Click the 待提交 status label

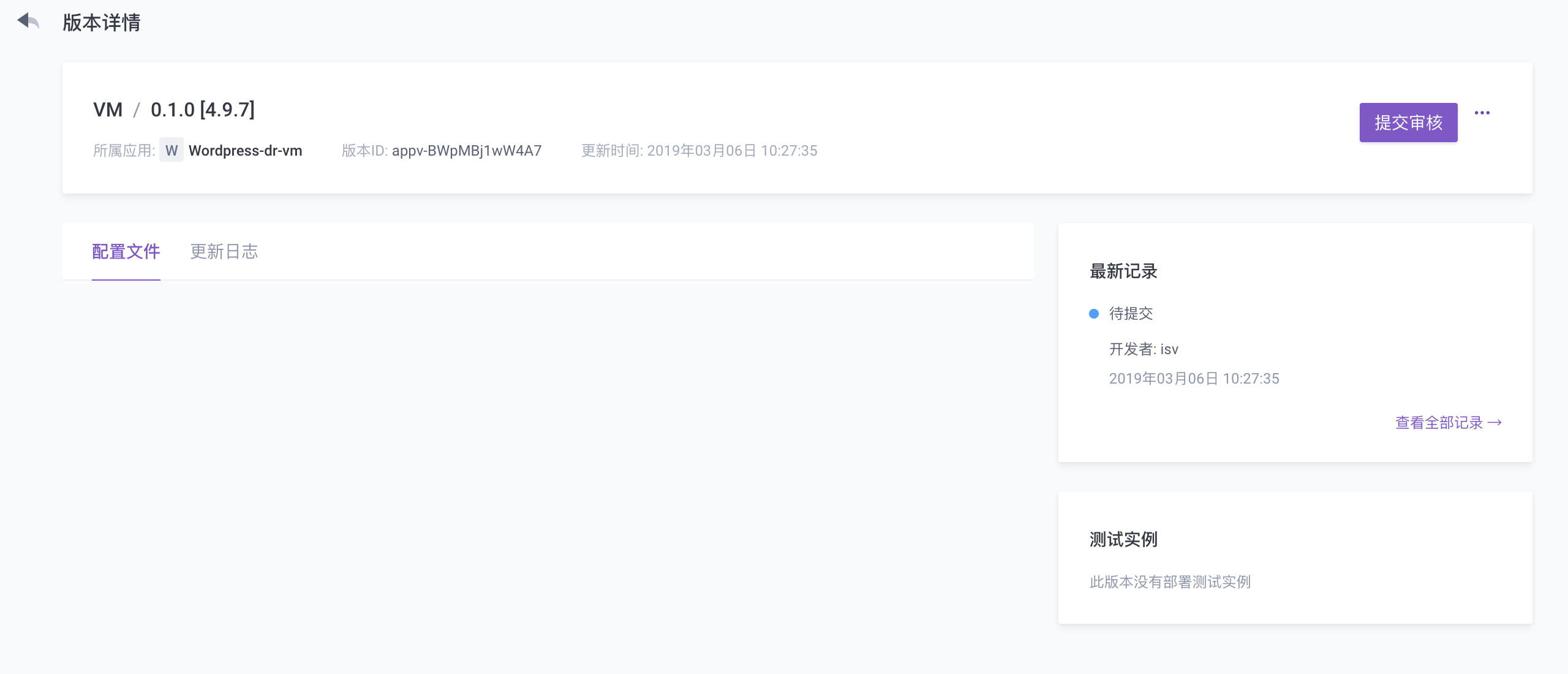pyautogui.click(x=1130, y=314)
